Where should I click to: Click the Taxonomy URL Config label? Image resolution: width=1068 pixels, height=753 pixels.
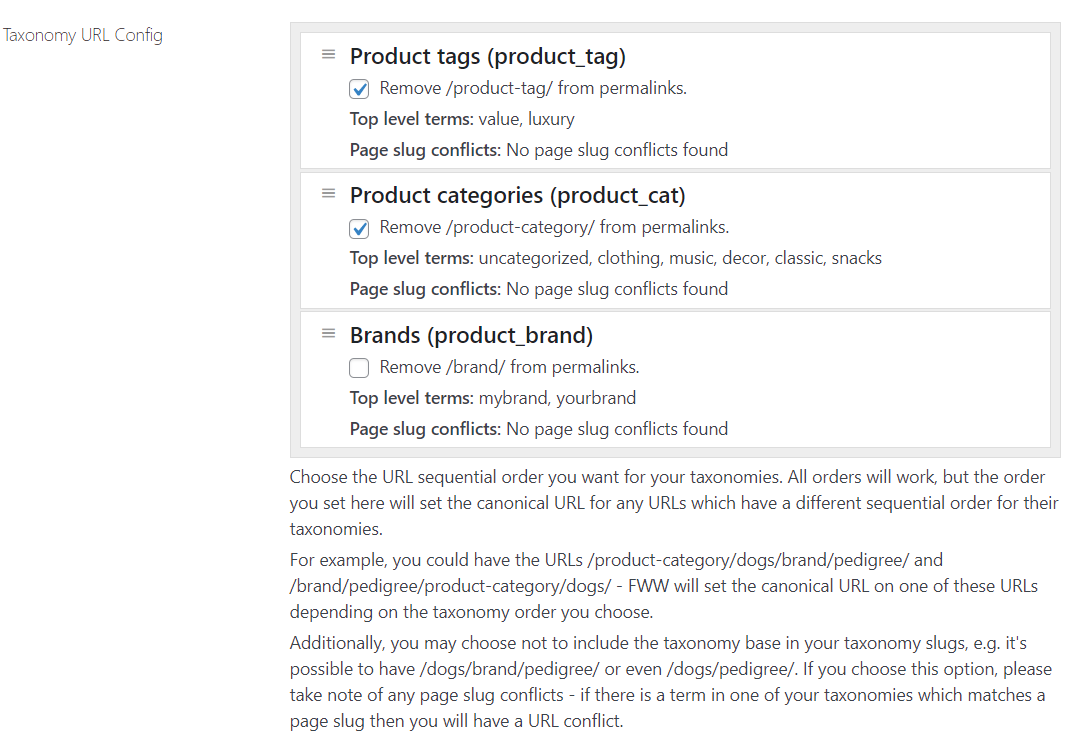(82, 35)
